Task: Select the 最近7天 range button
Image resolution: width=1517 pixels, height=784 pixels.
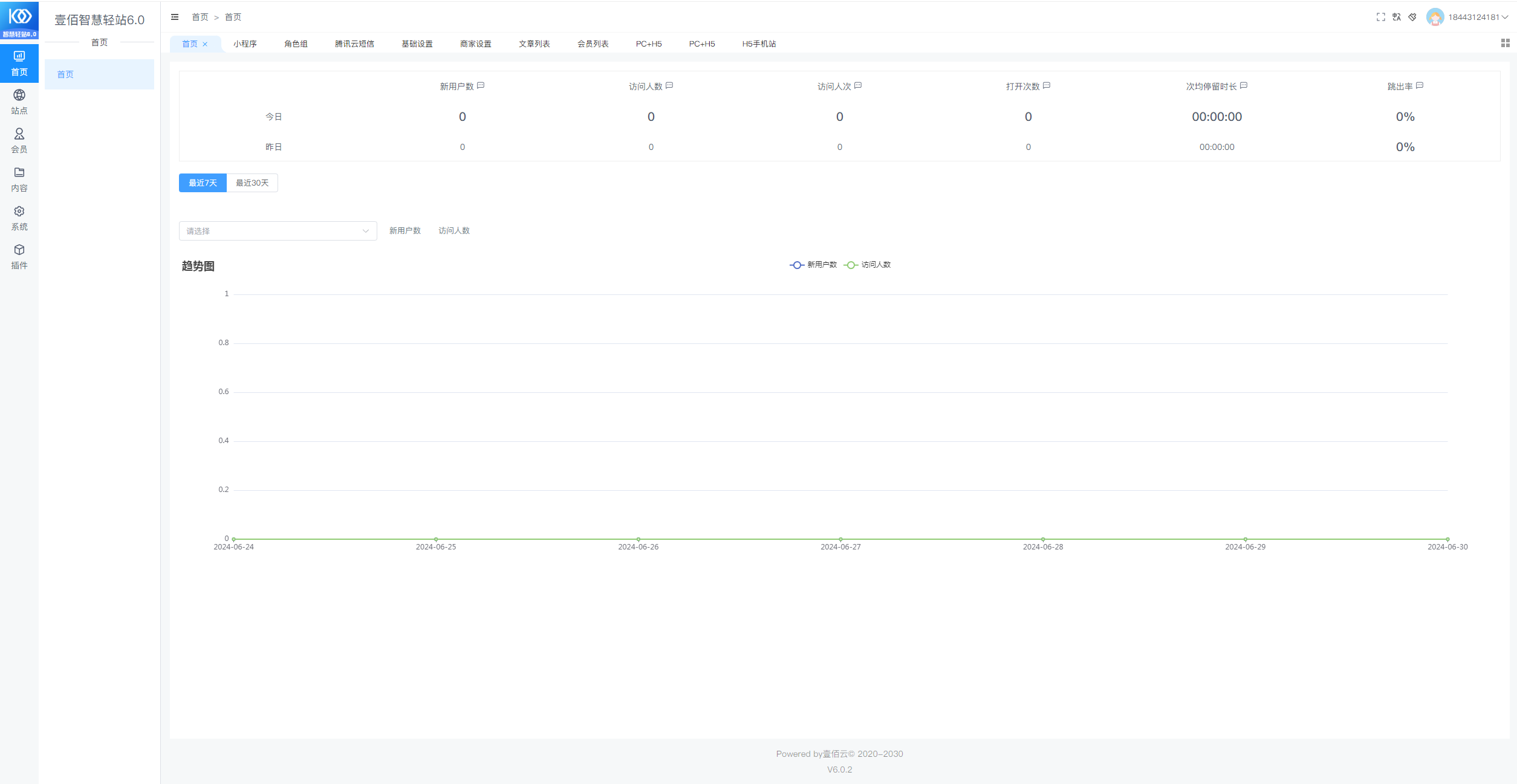Action: coord(203,183)
